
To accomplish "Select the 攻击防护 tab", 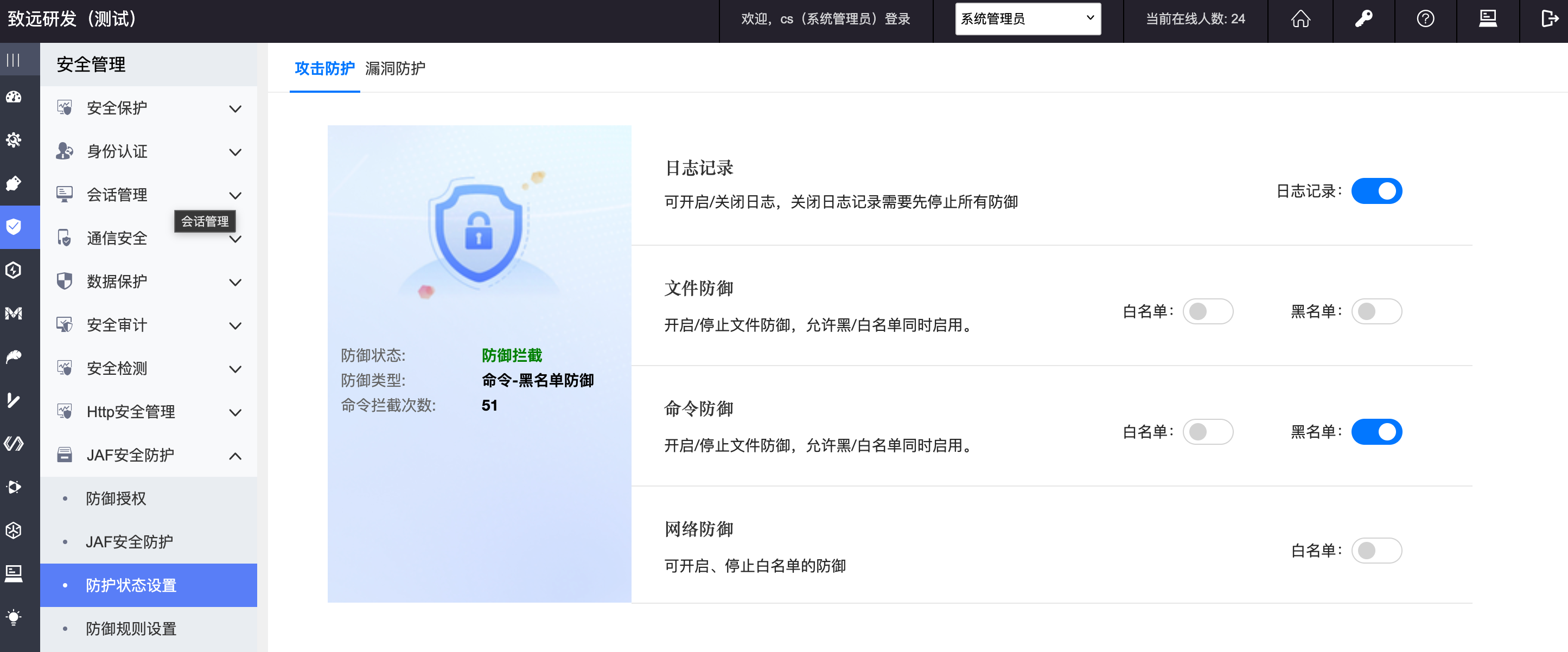I will (324, 68).
